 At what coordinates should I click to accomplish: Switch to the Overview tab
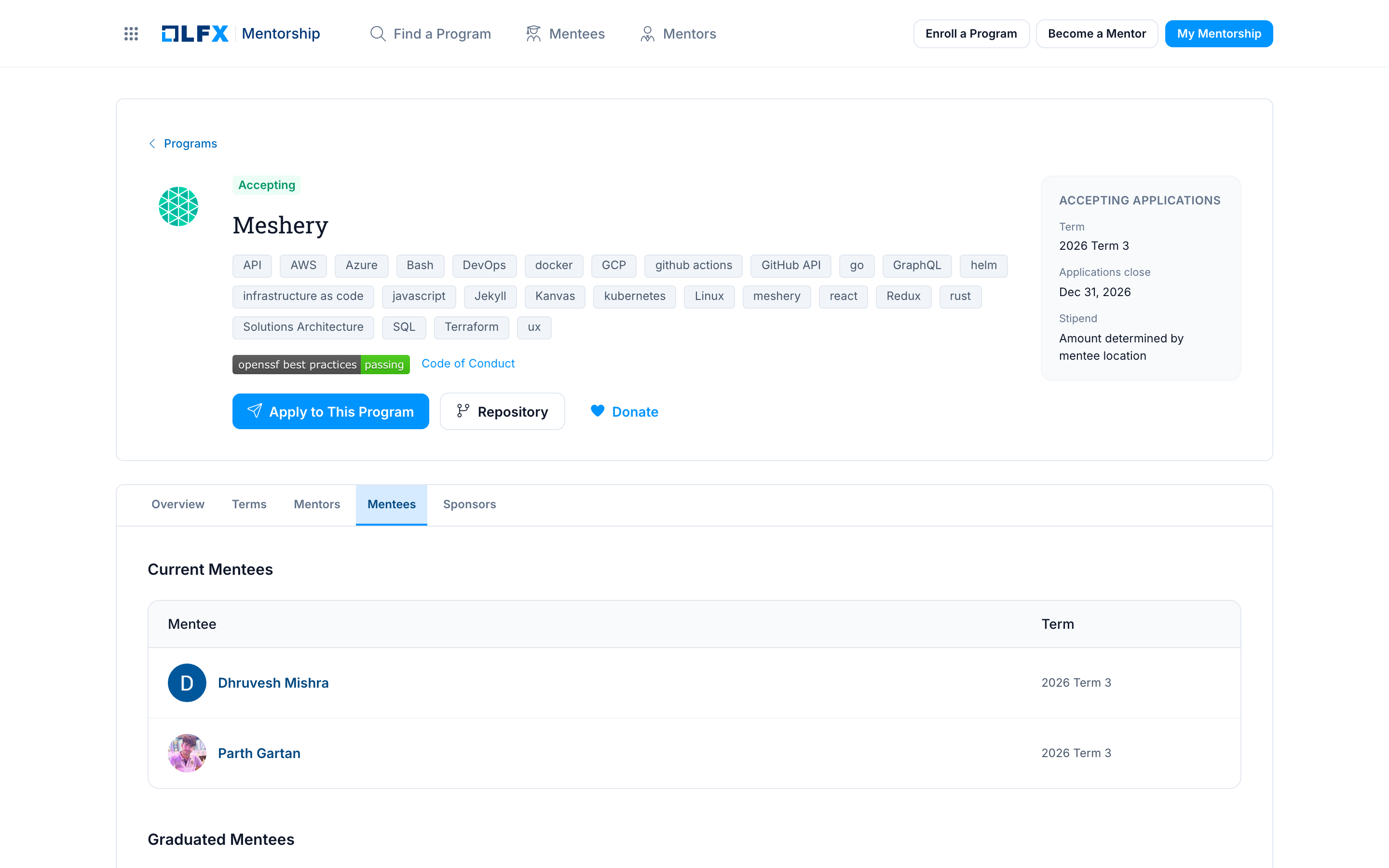pos(178,504)
